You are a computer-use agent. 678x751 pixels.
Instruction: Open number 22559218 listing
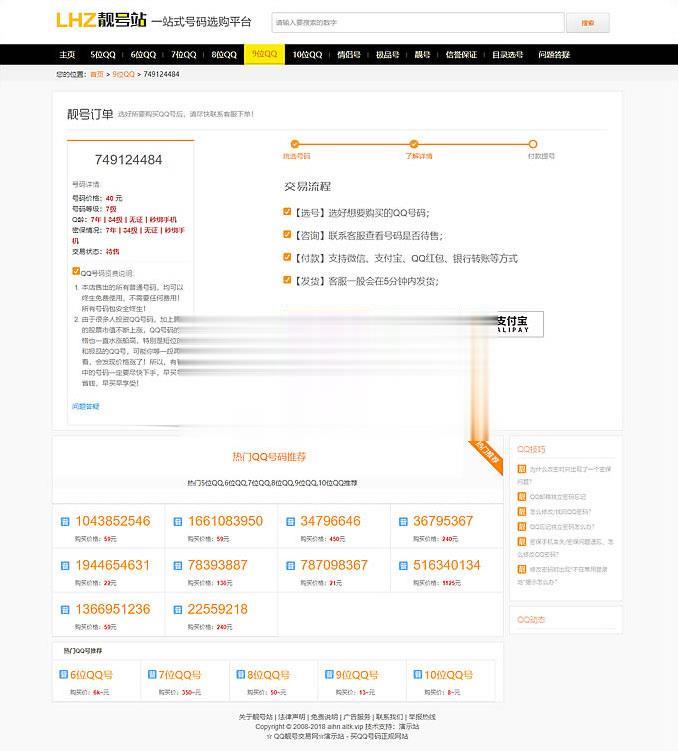(217, 609)
